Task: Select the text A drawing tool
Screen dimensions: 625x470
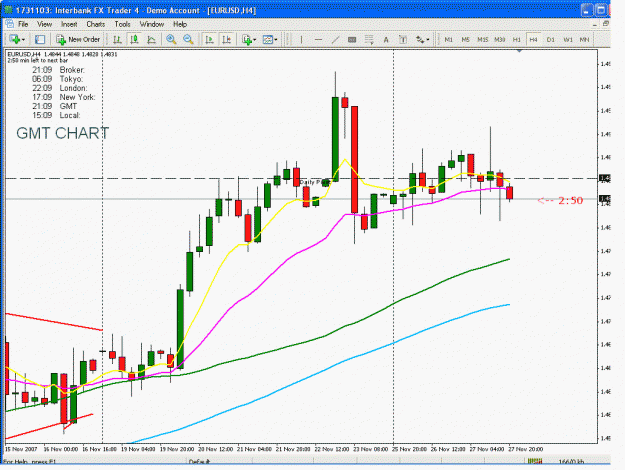Action: tap(386, 39)
